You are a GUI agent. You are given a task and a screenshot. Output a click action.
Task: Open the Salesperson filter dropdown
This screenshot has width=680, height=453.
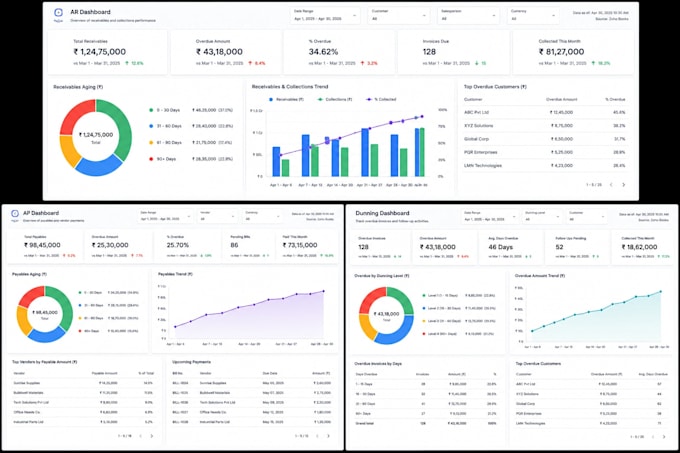click(468, 15)
